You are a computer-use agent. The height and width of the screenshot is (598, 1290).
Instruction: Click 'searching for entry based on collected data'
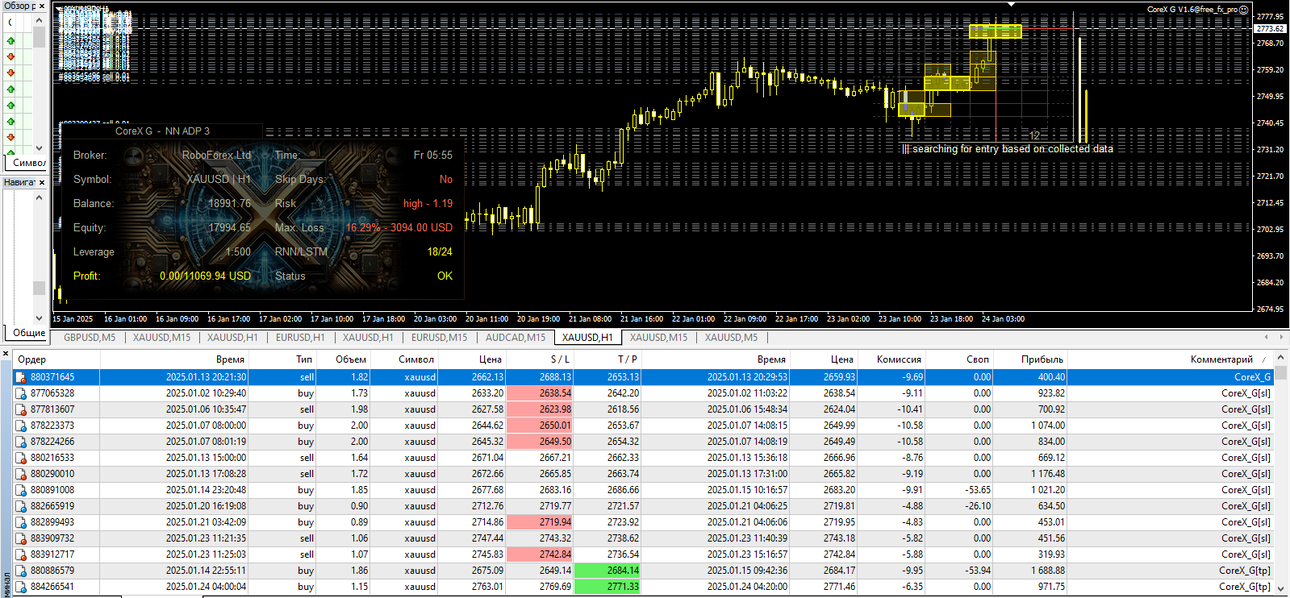(1012, 148)
